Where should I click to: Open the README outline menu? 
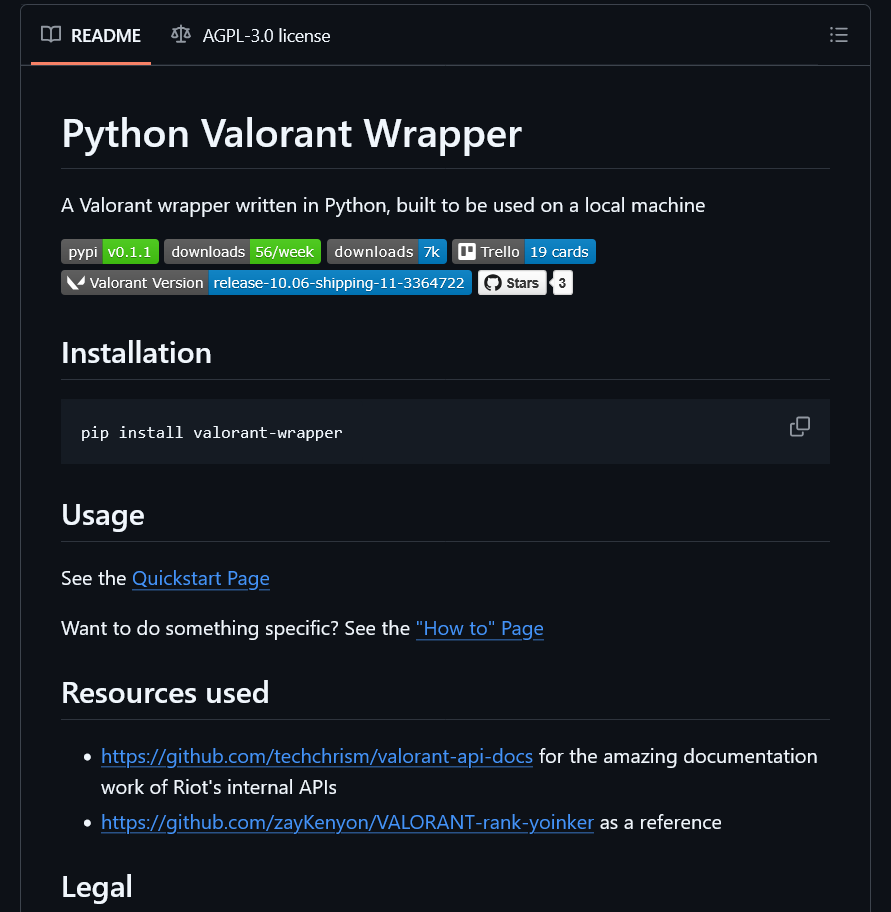(x=838, y=36)
